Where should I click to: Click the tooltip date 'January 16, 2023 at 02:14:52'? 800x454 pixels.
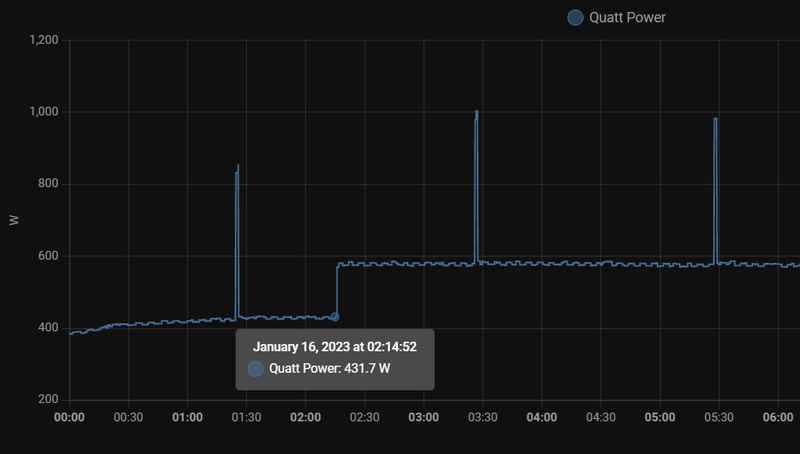(x=335, y=347)
